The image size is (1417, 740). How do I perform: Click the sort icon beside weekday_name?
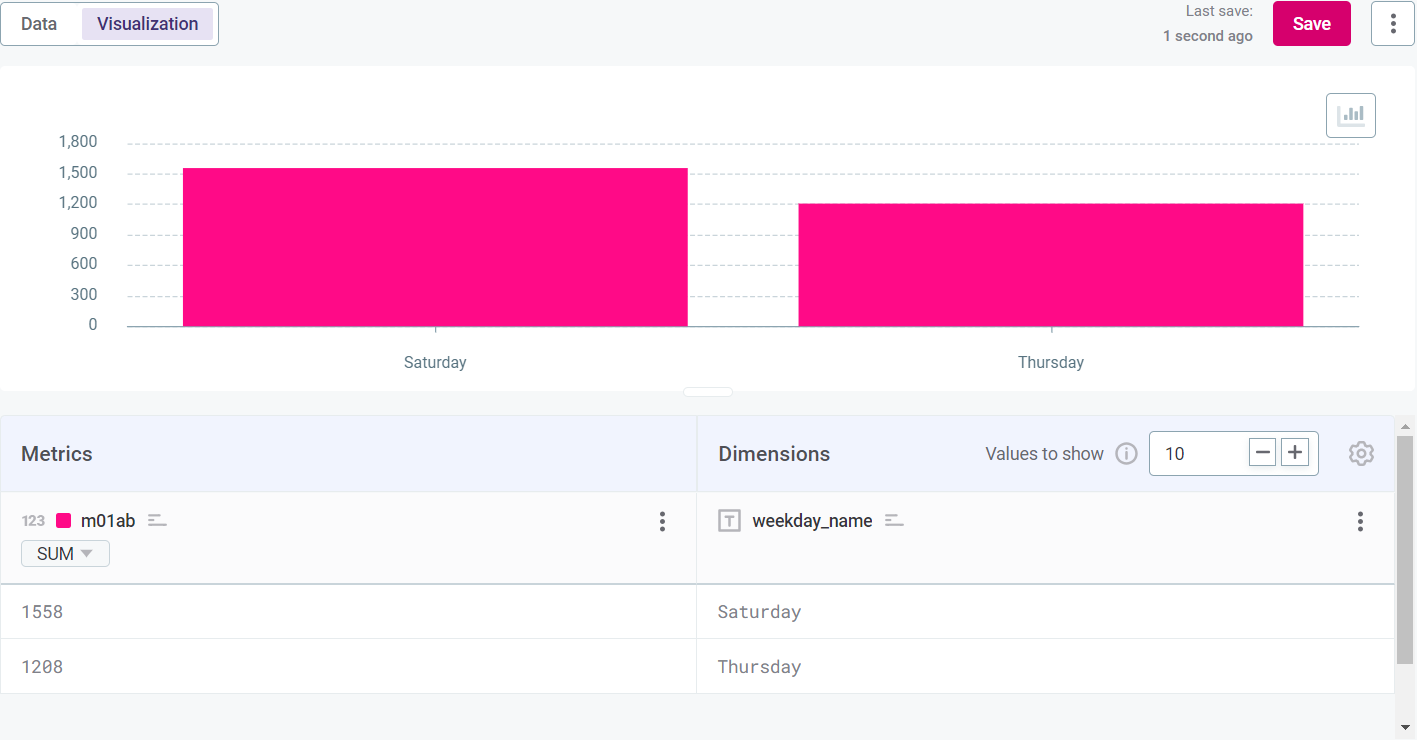894,520
